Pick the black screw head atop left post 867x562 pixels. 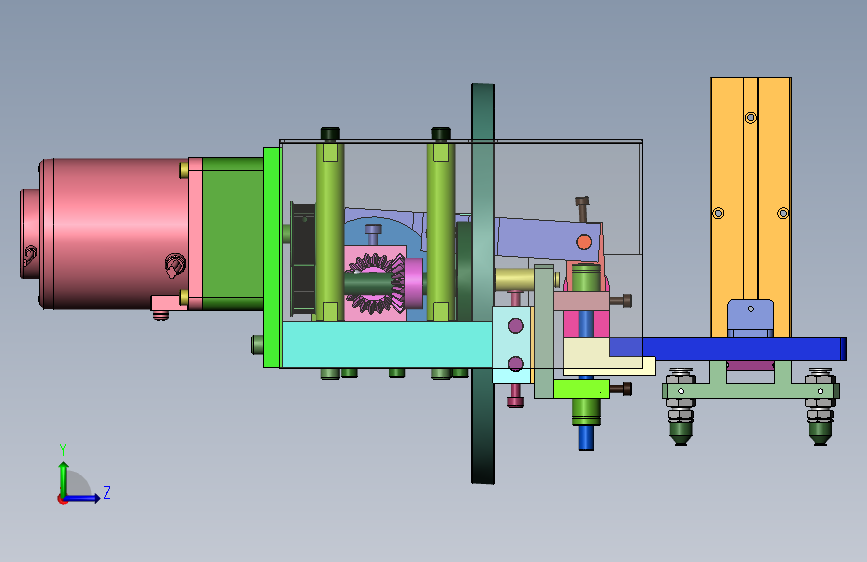[330, 134]
